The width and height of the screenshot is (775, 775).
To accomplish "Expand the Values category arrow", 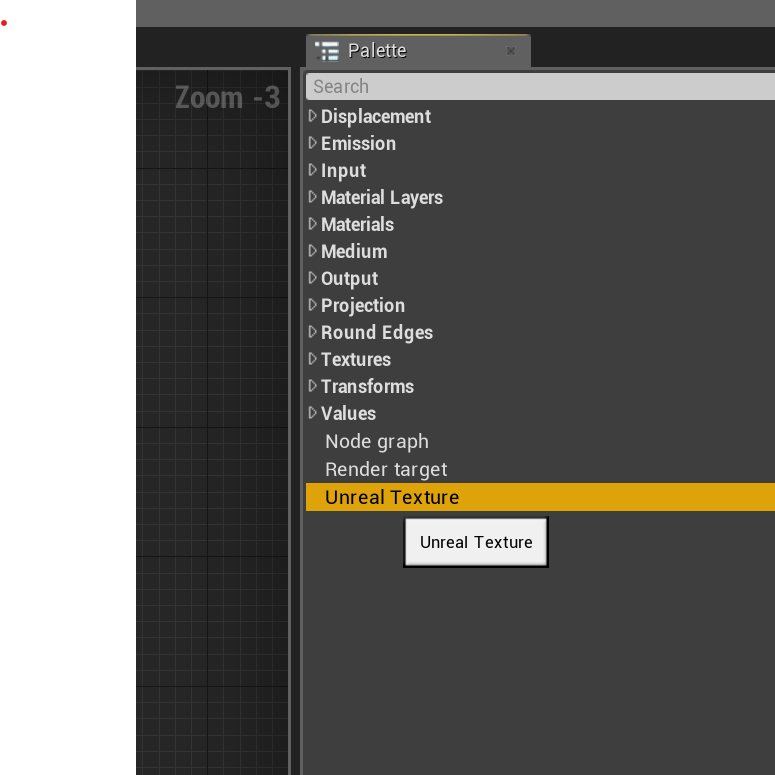I will click(312, 412).
